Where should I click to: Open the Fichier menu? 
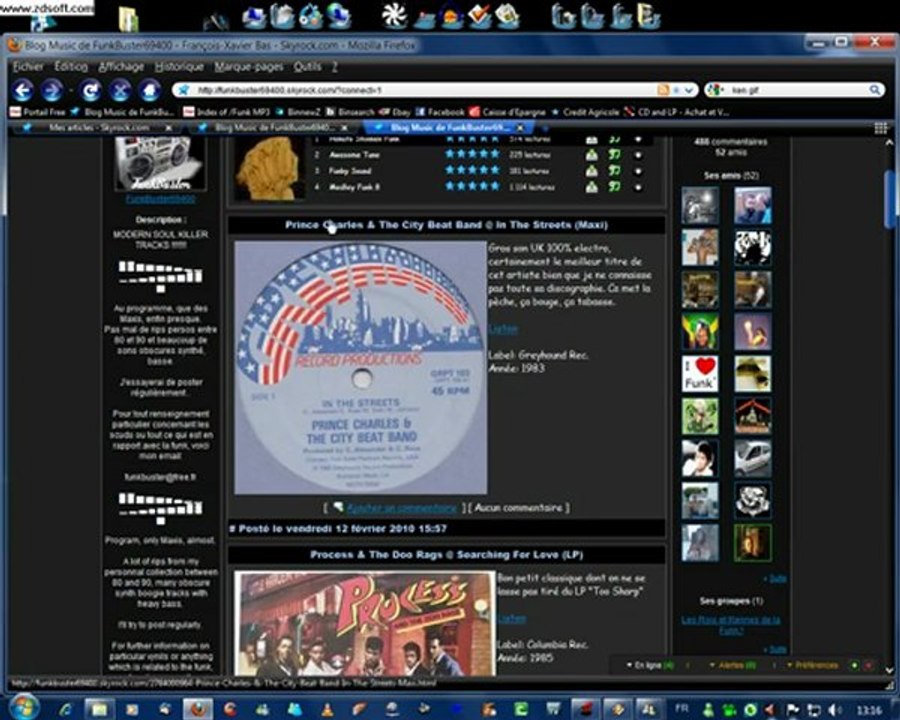pos(28,67)
